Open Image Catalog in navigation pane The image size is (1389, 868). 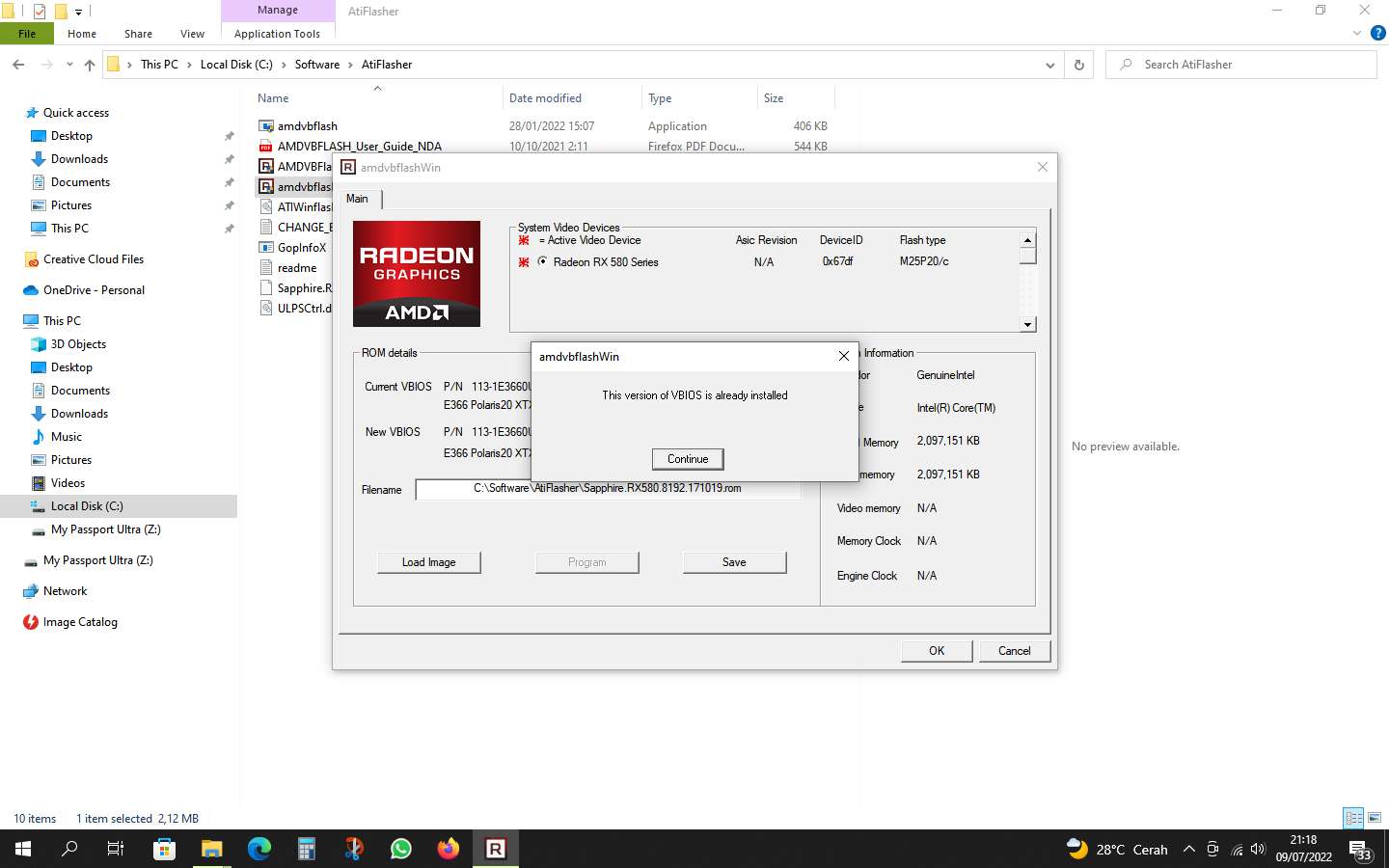80,622
